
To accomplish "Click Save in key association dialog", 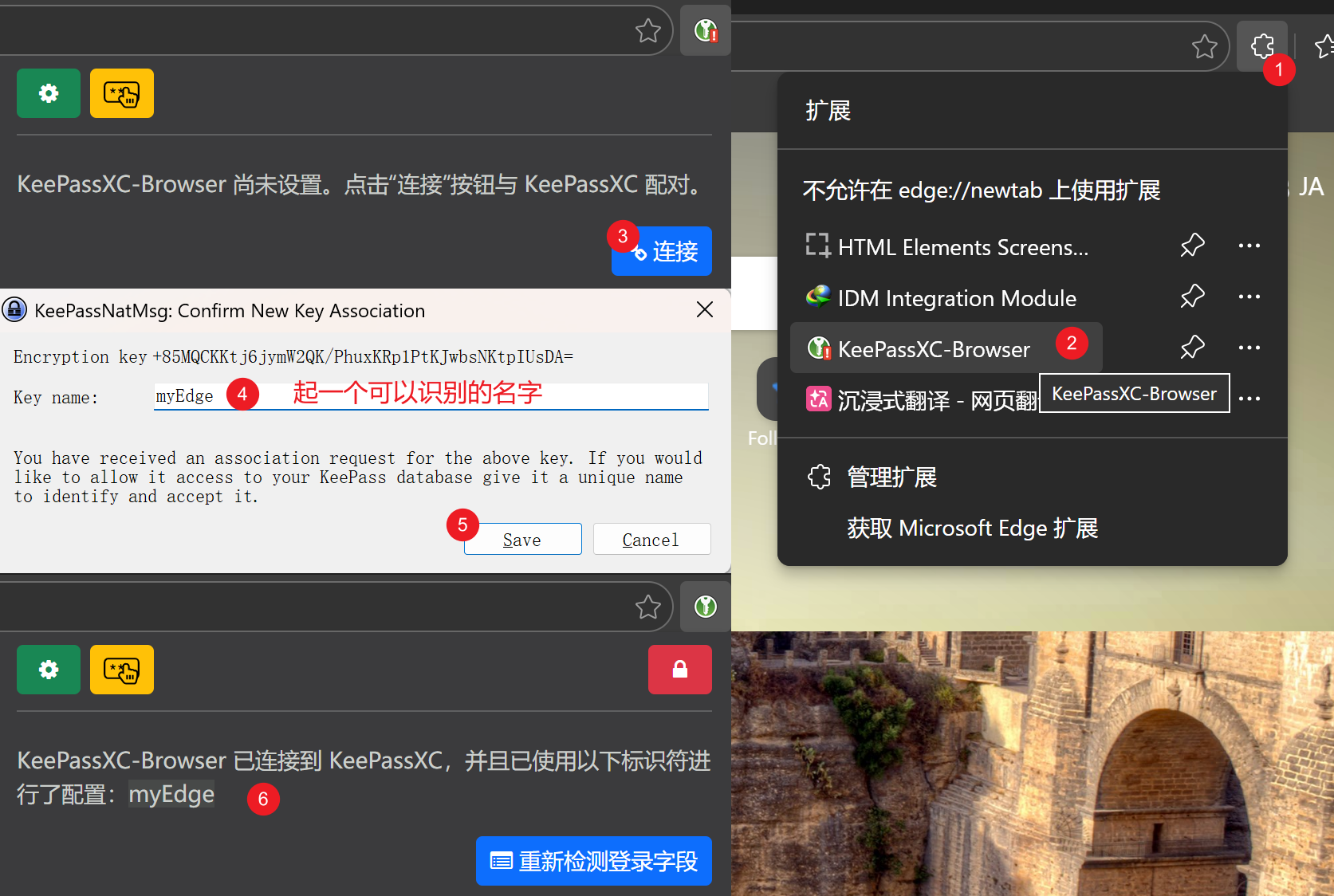I will (x=522, y=540).
